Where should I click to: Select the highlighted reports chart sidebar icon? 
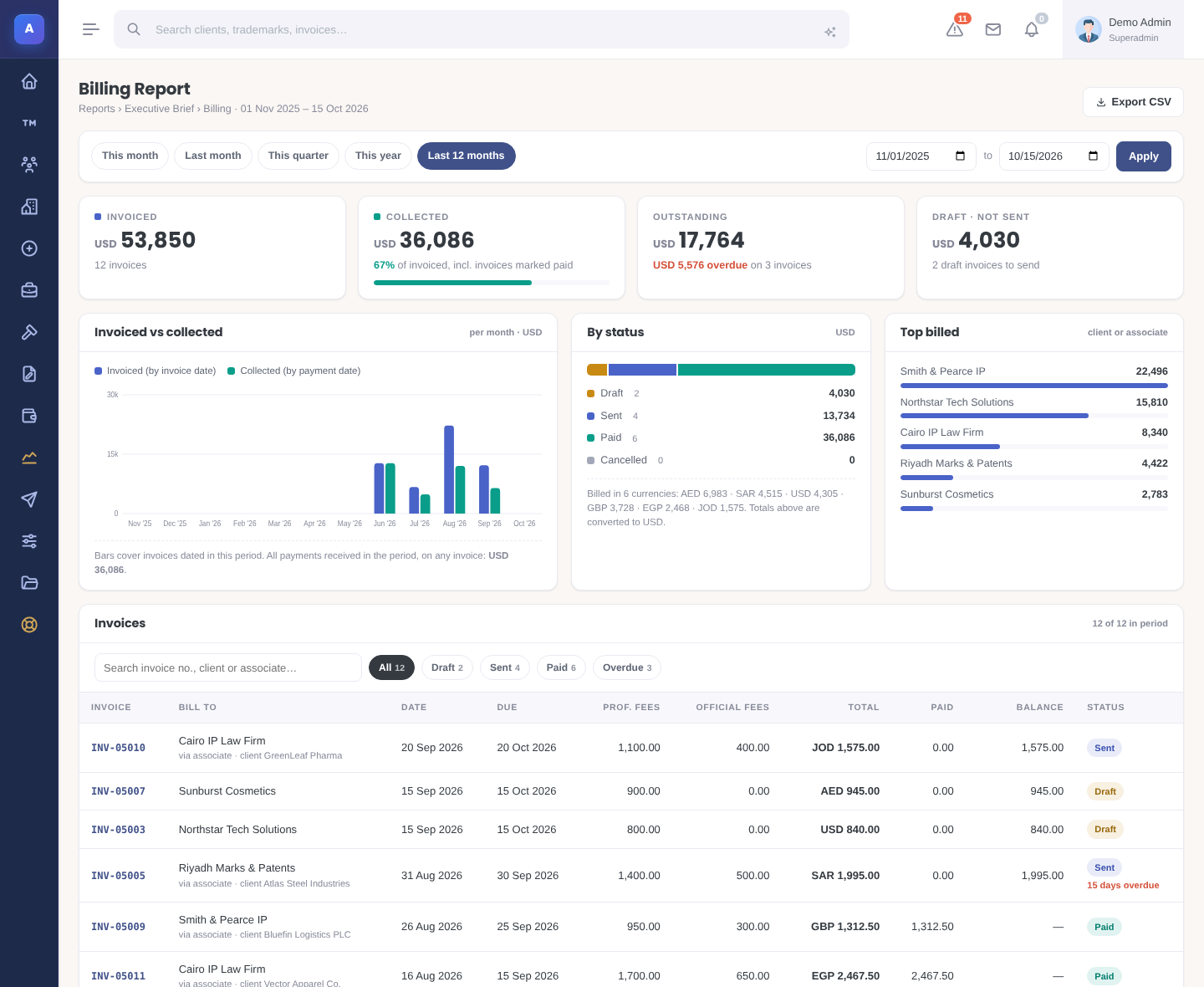pyautogui.click(x=29, y=458)
